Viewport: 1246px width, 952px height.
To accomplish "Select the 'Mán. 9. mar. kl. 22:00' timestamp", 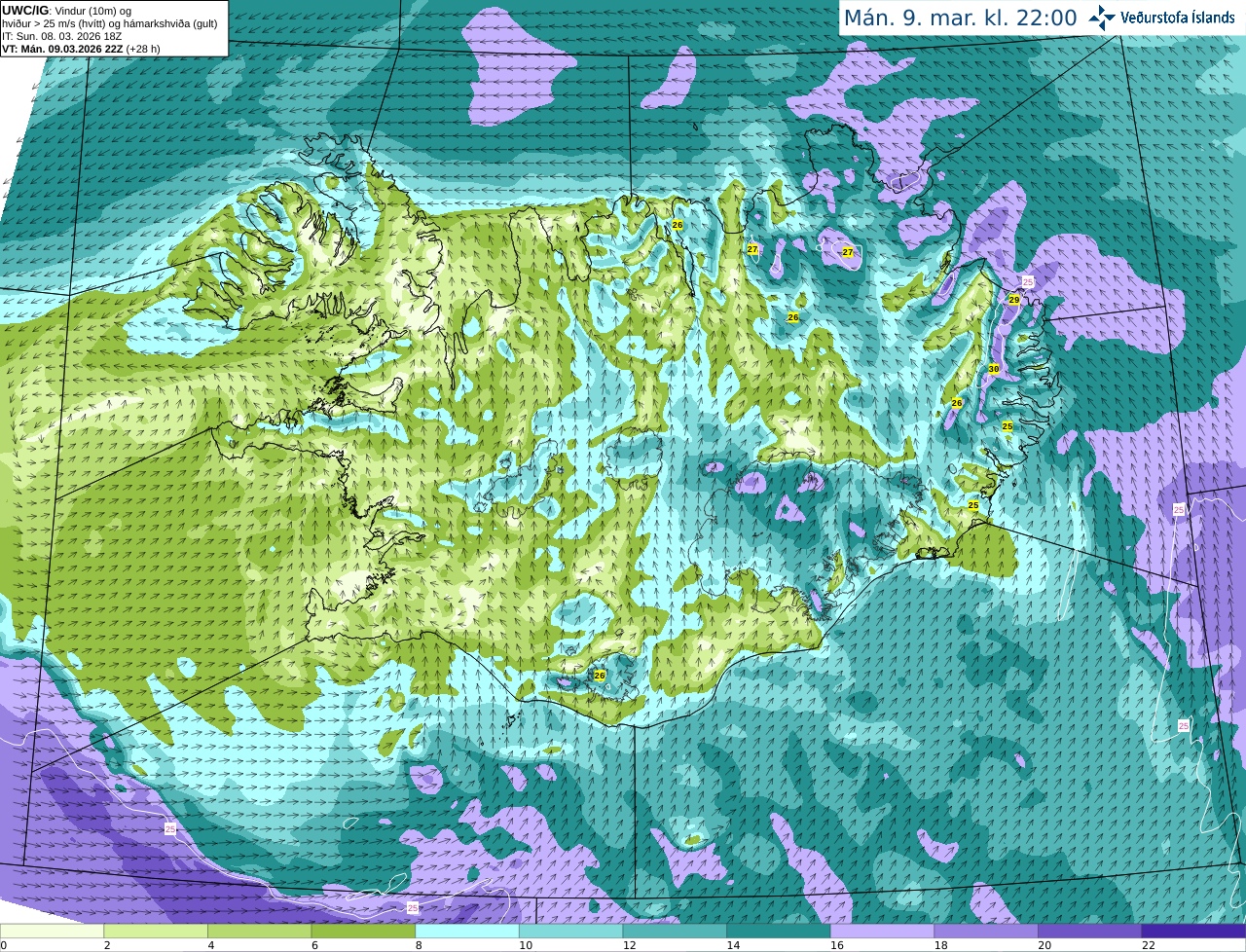I will 960,18.
